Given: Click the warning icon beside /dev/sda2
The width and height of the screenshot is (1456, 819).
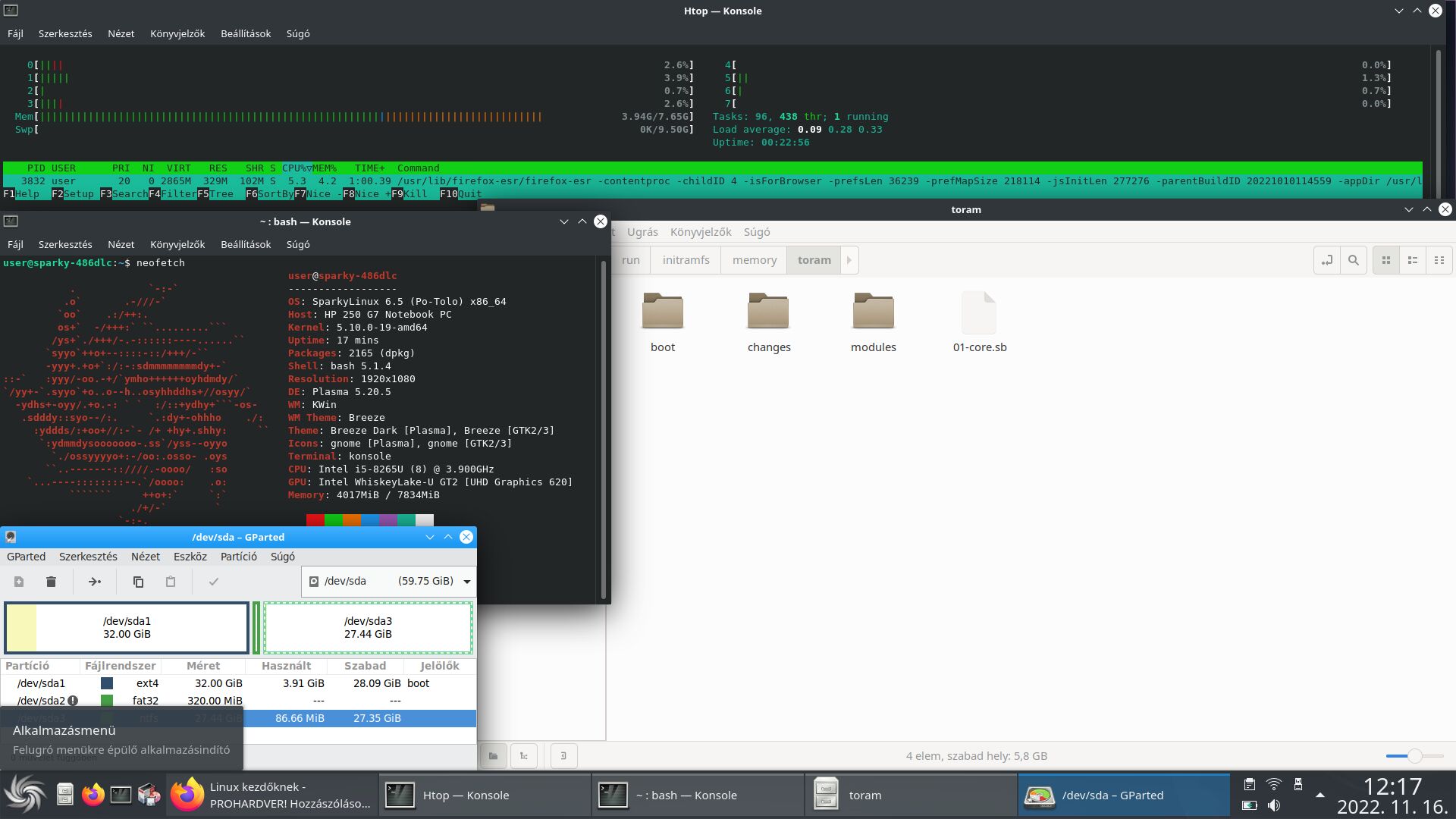Looking at the screenshot, I should (73, 701).
